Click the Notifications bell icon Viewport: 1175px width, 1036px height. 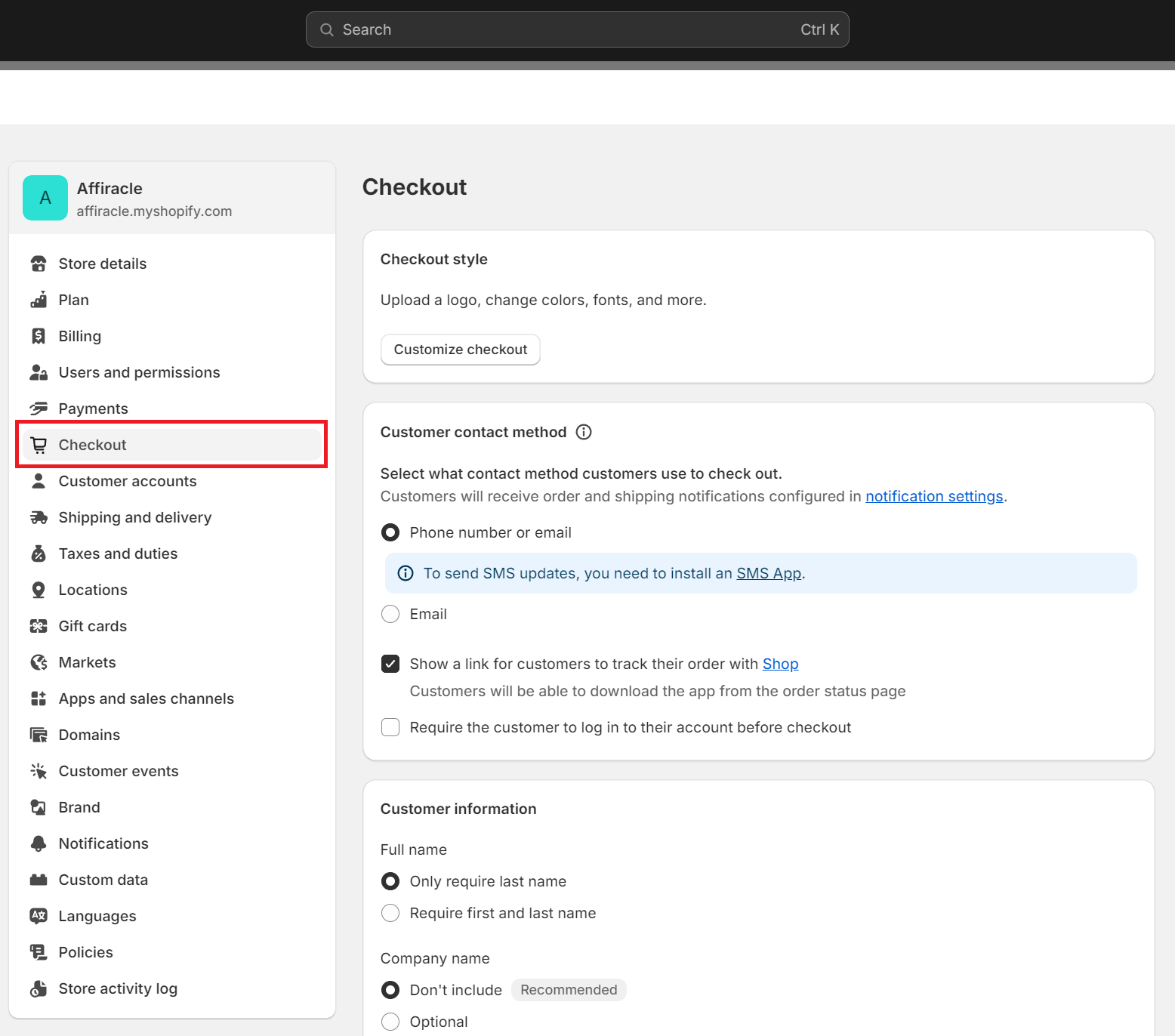39,843
